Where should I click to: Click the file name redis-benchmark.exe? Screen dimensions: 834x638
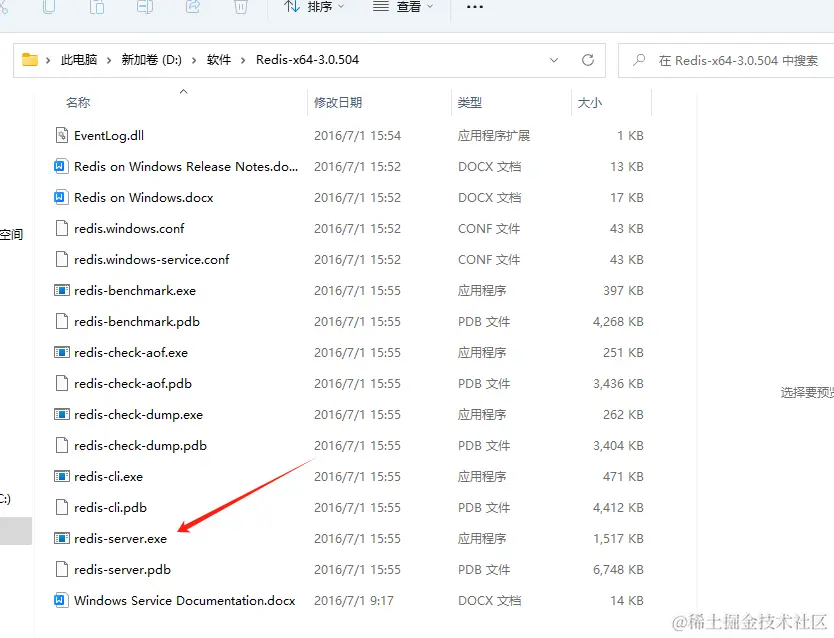[x=135, y=290]
